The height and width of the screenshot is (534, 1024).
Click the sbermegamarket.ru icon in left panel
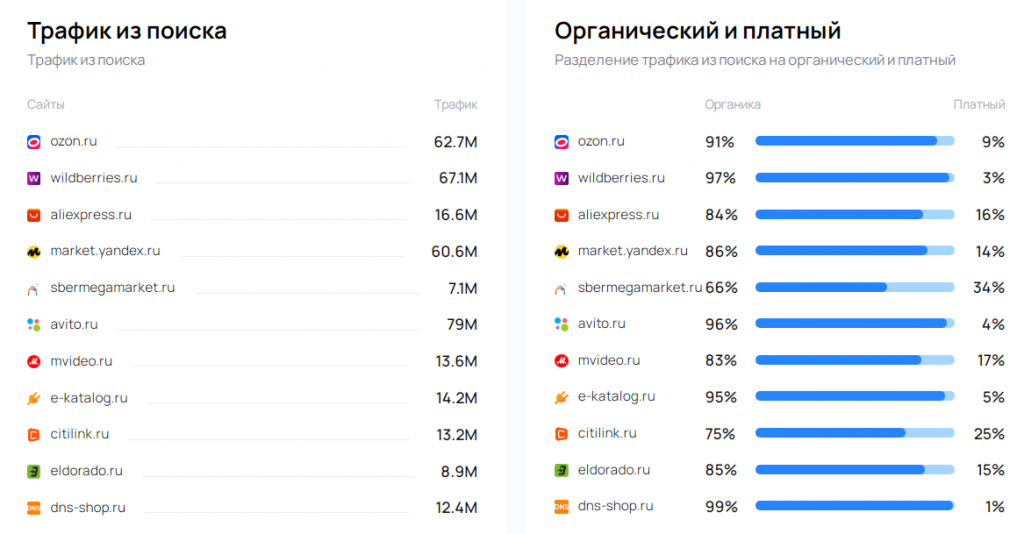click(x=33, y=288)
